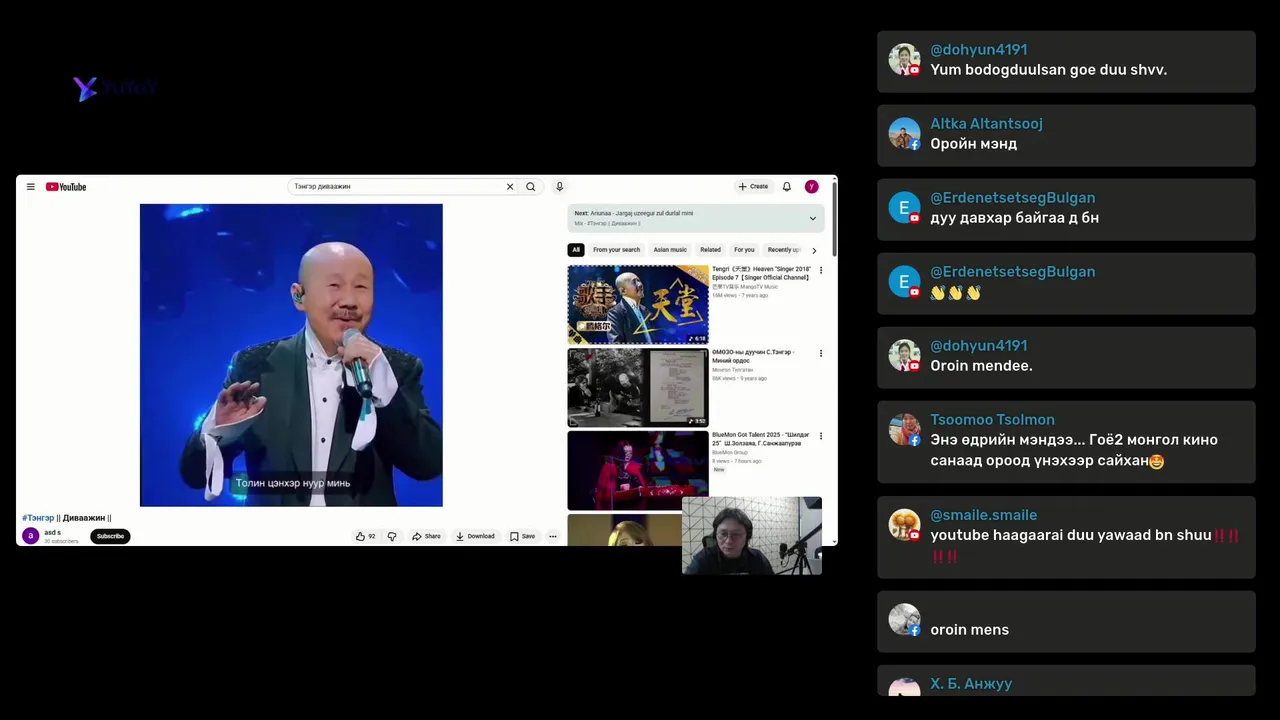The width and height of the screenshot is (1280, 720).
Task: Select the From your search chip
Action: [616, 250]
